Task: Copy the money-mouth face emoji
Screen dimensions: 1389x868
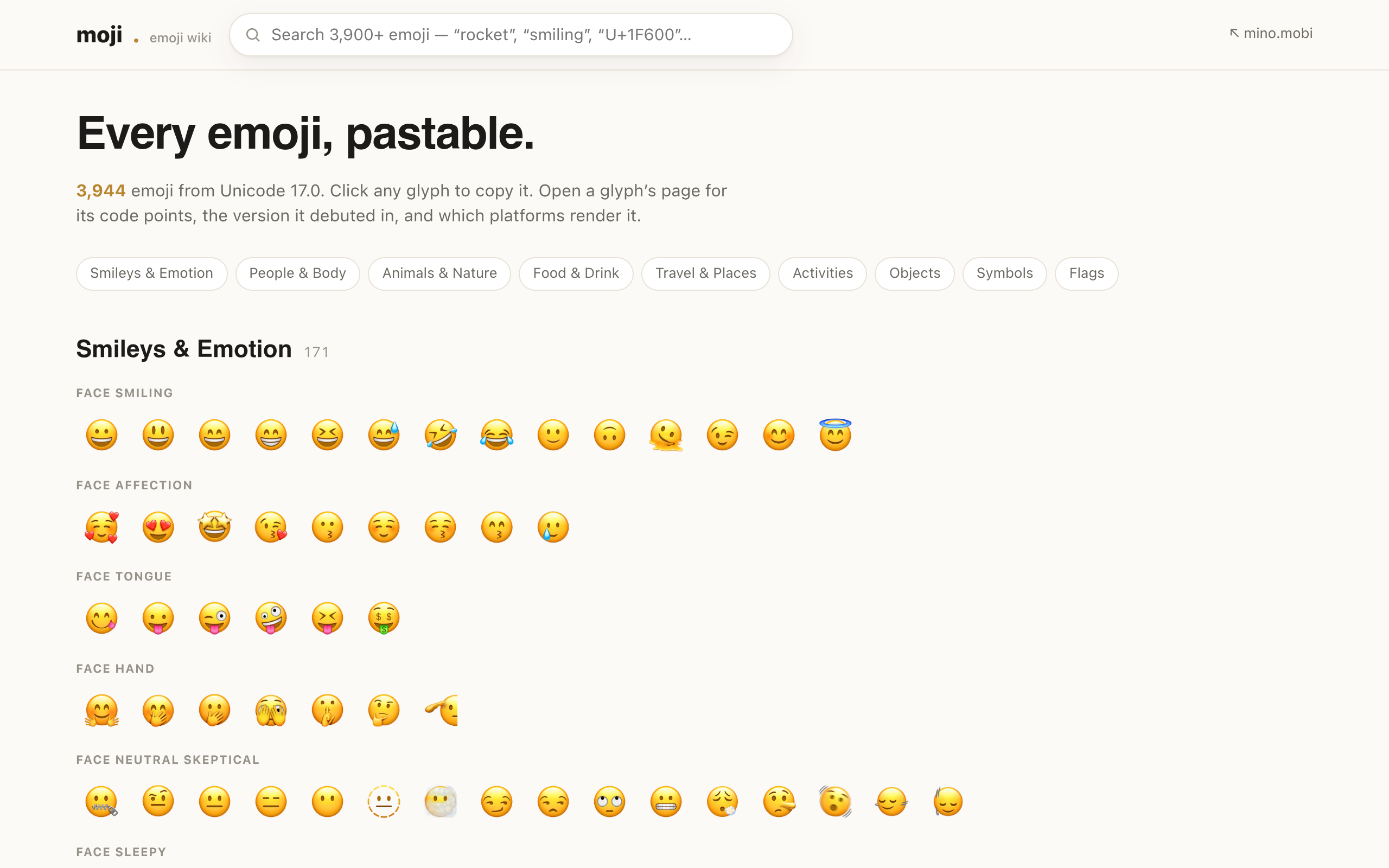Action: [384, 618]
